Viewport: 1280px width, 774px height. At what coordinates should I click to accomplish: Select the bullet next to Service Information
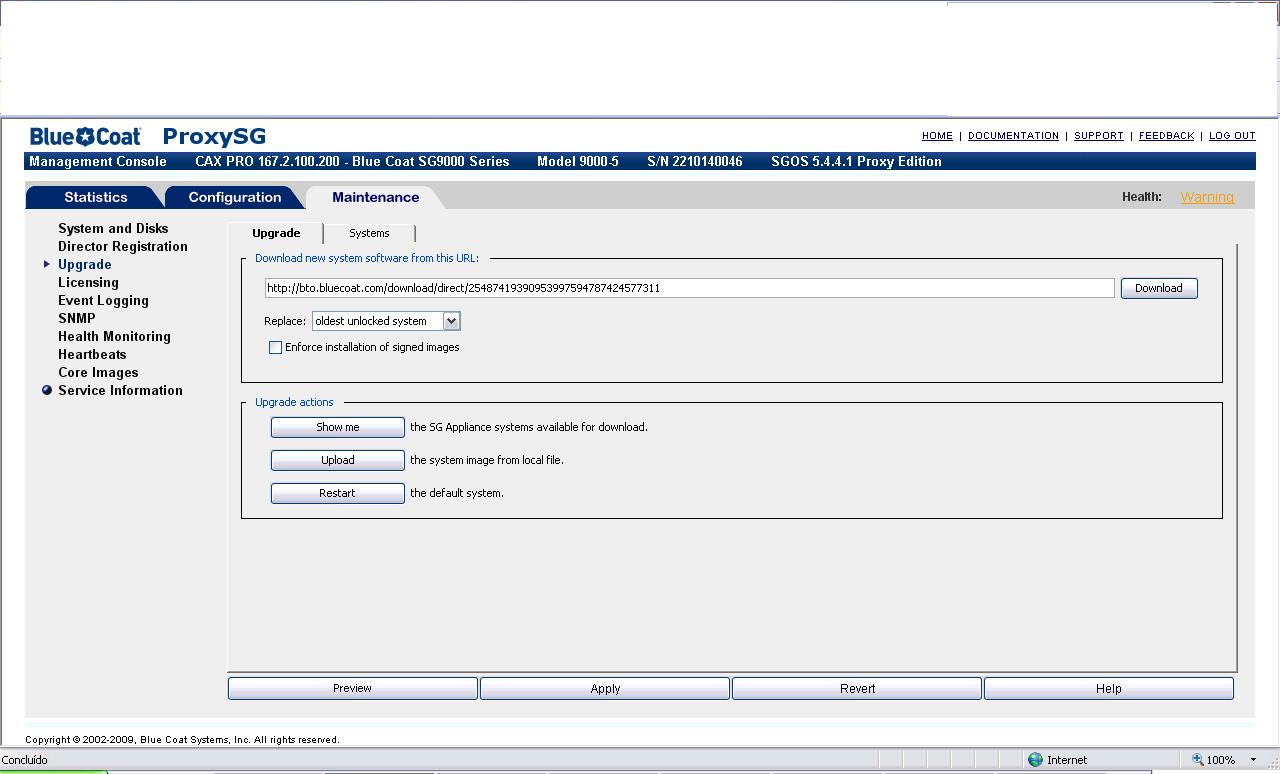[x=47, y=390]
